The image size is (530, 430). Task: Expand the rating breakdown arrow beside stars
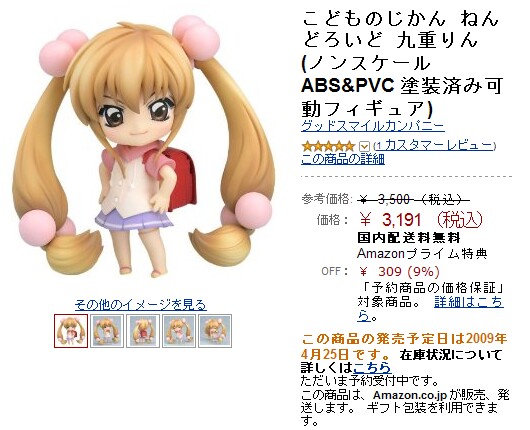point(364,146)
